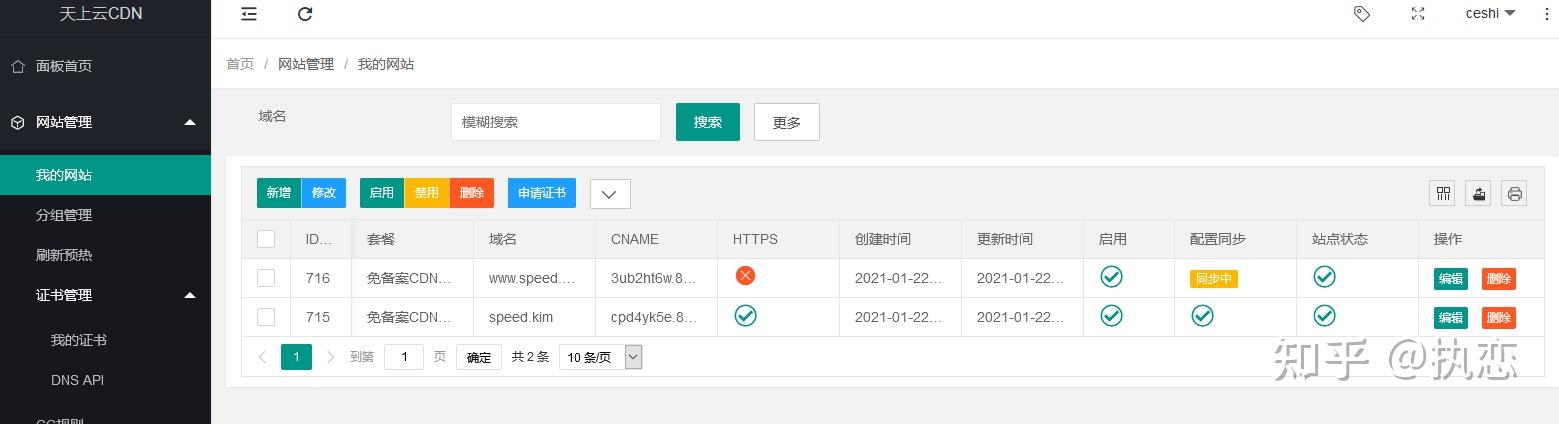Click the tag icon in the header

[1361, 14]
